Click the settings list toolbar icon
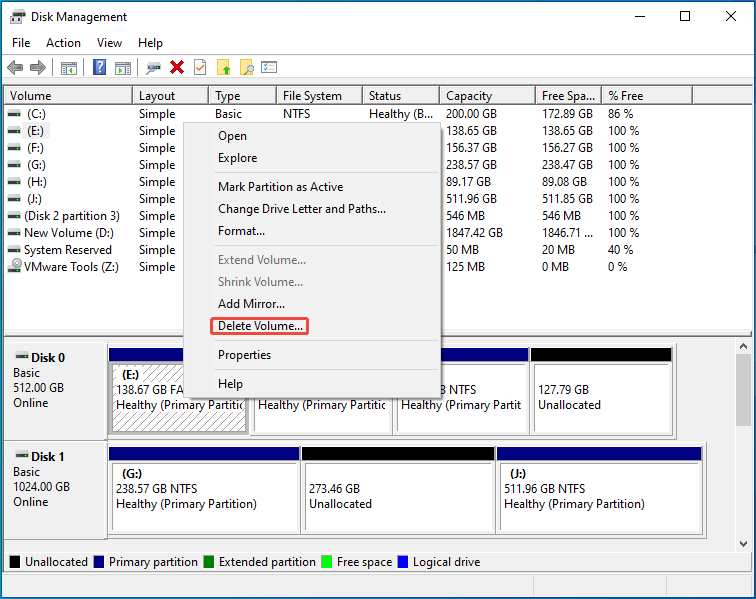The width and height of the screenshot is (756, 599). 269,67
